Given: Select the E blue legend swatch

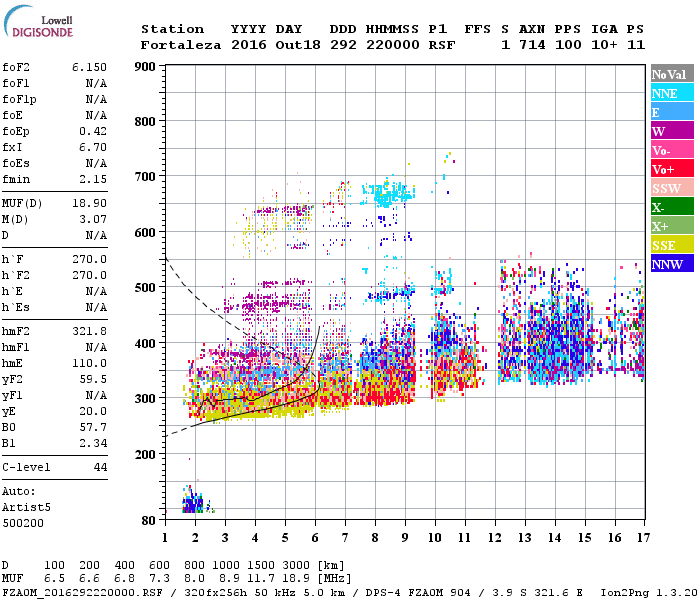Looking at the screenshot, I should pyautogui.click(x=672, y=112).
